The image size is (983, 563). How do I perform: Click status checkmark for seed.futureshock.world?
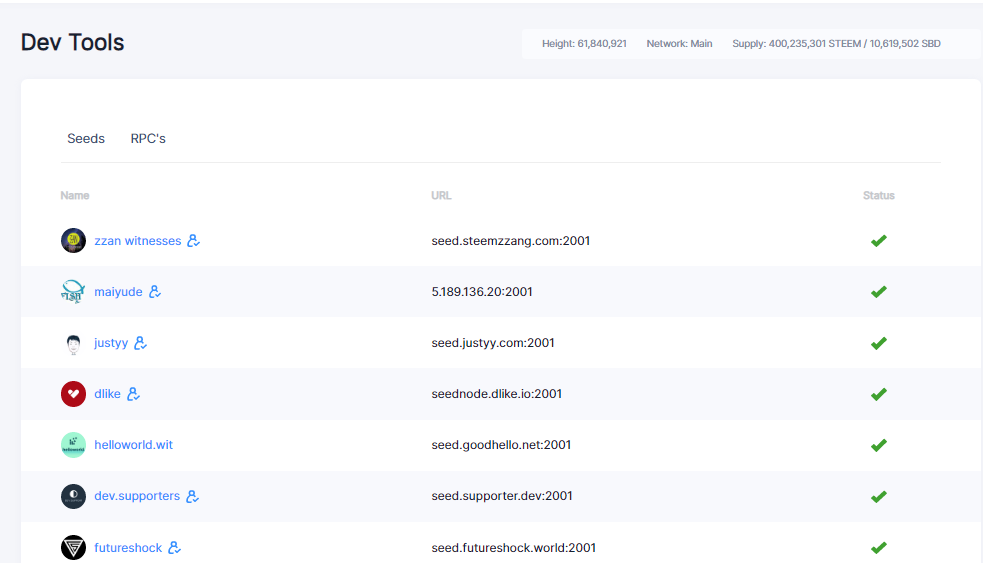click(879, 547)
